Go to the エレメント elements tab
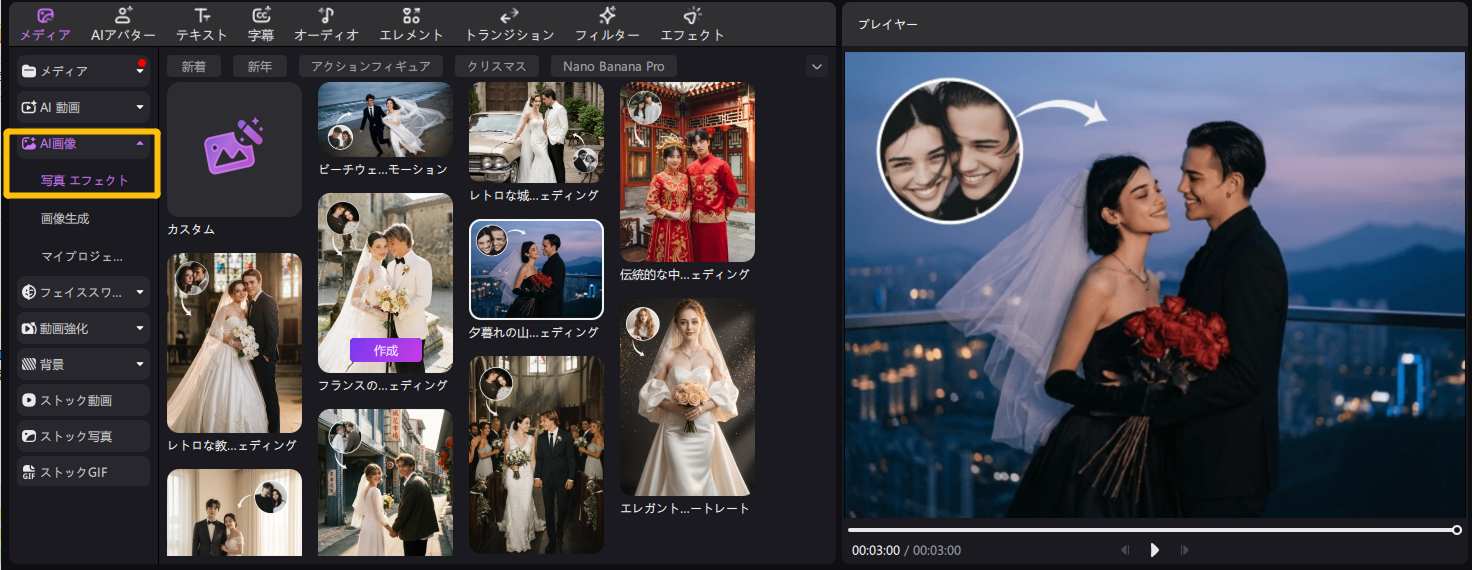 tap(411, 24)
